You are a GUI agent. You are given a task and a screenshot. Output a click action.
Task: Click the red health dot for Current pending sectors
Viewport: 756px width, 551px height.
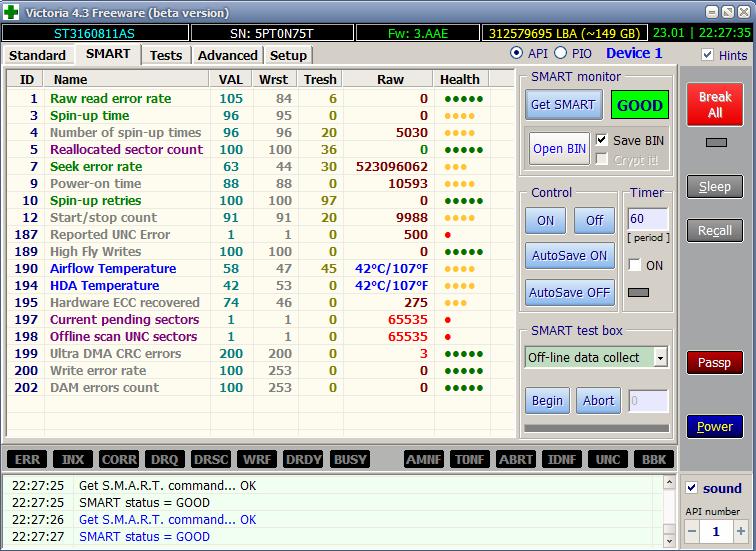click(448, 320)
